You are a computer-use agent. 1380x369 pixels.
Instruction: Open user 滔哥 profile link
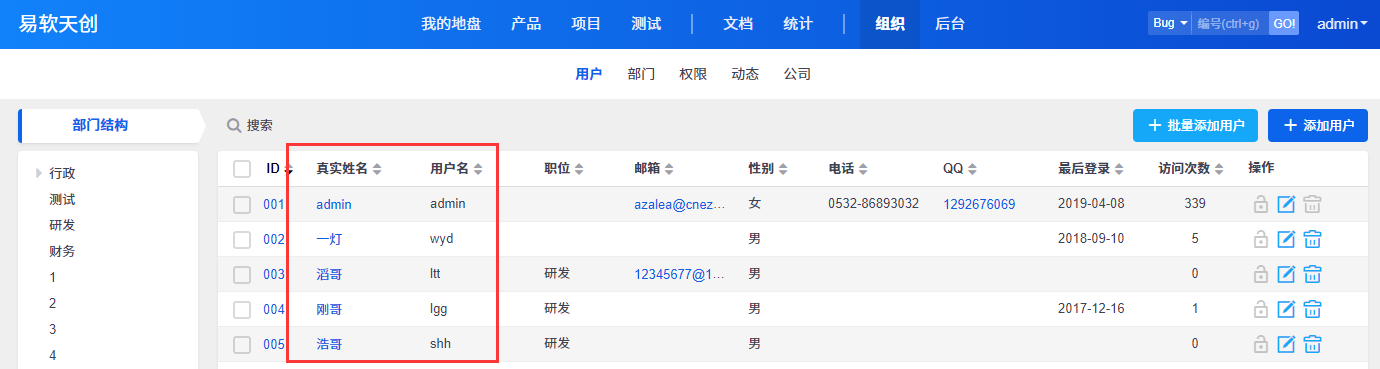pos(329,274)
